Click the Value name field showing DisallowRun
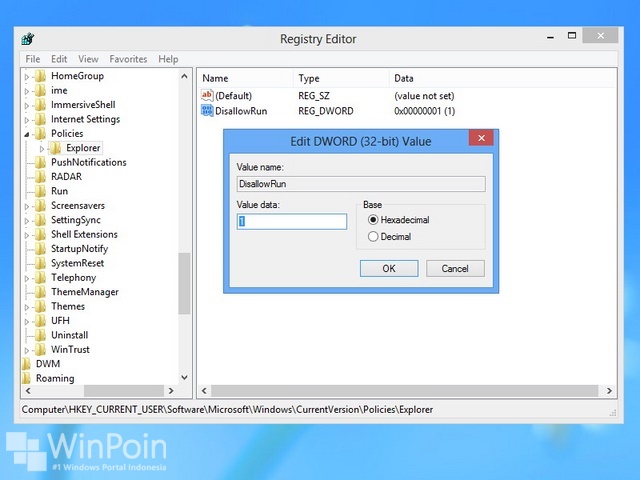640x480 pixels. [x=361, y=184]
